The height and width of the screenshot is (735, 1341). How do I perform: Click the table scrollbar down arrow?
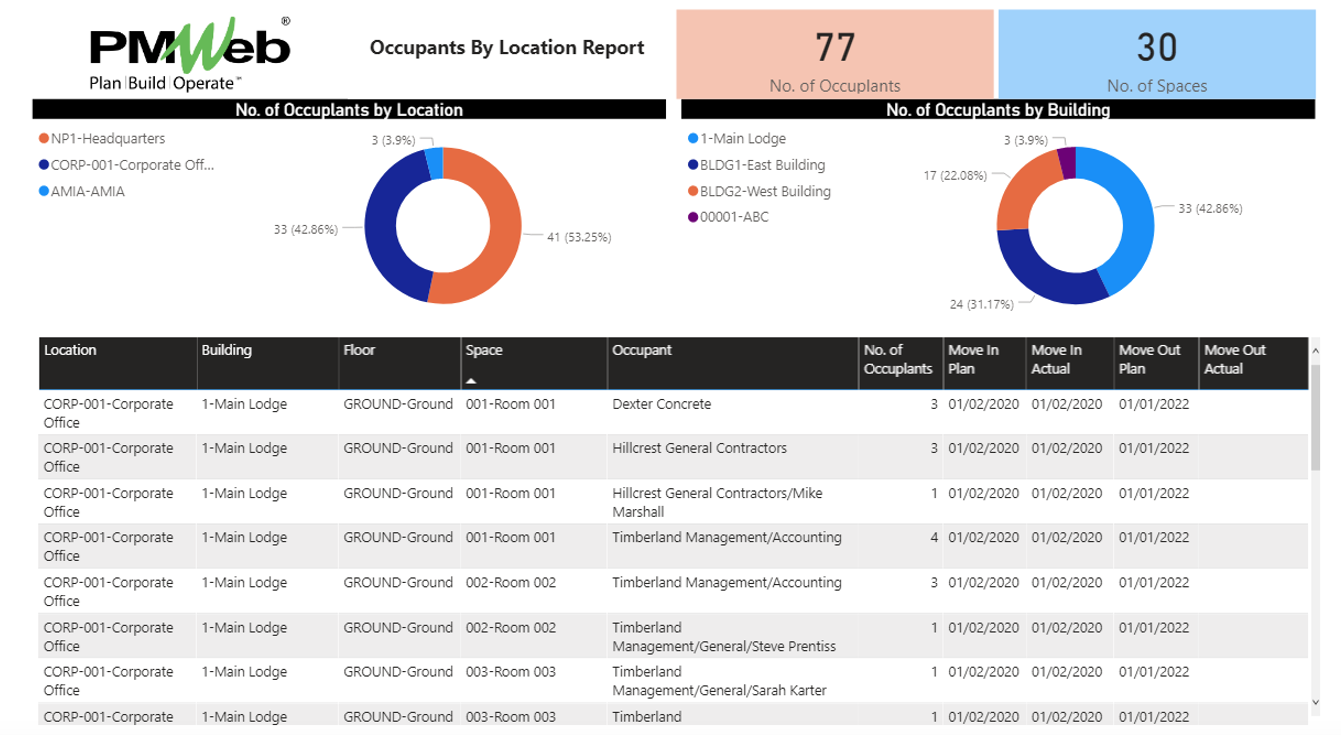pos(1315,703)
